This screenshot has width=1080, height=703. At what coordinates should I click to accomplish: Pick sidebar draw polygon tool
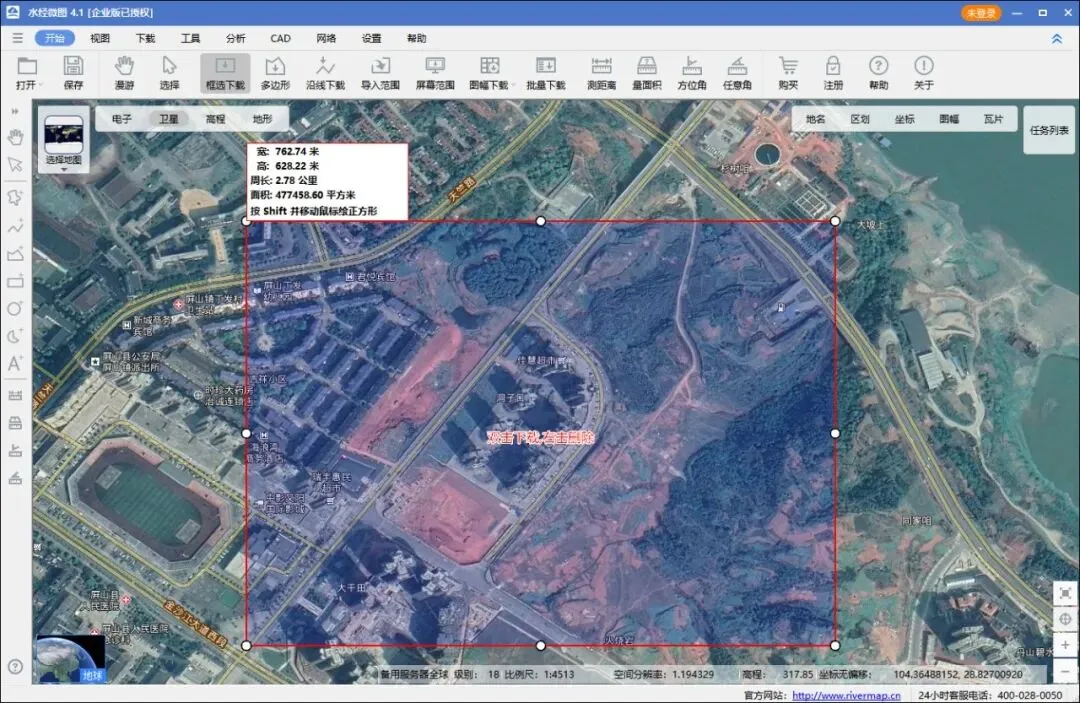point(15,253)
